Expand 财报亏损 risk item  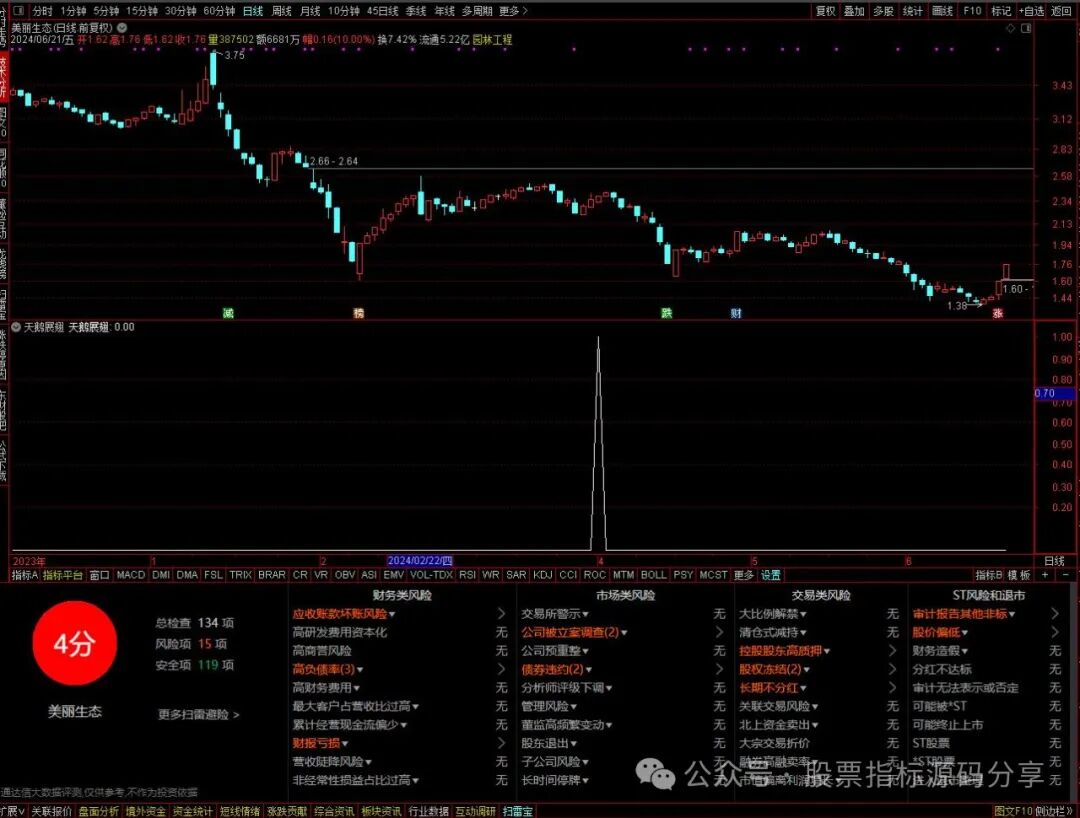pos(320,743)
